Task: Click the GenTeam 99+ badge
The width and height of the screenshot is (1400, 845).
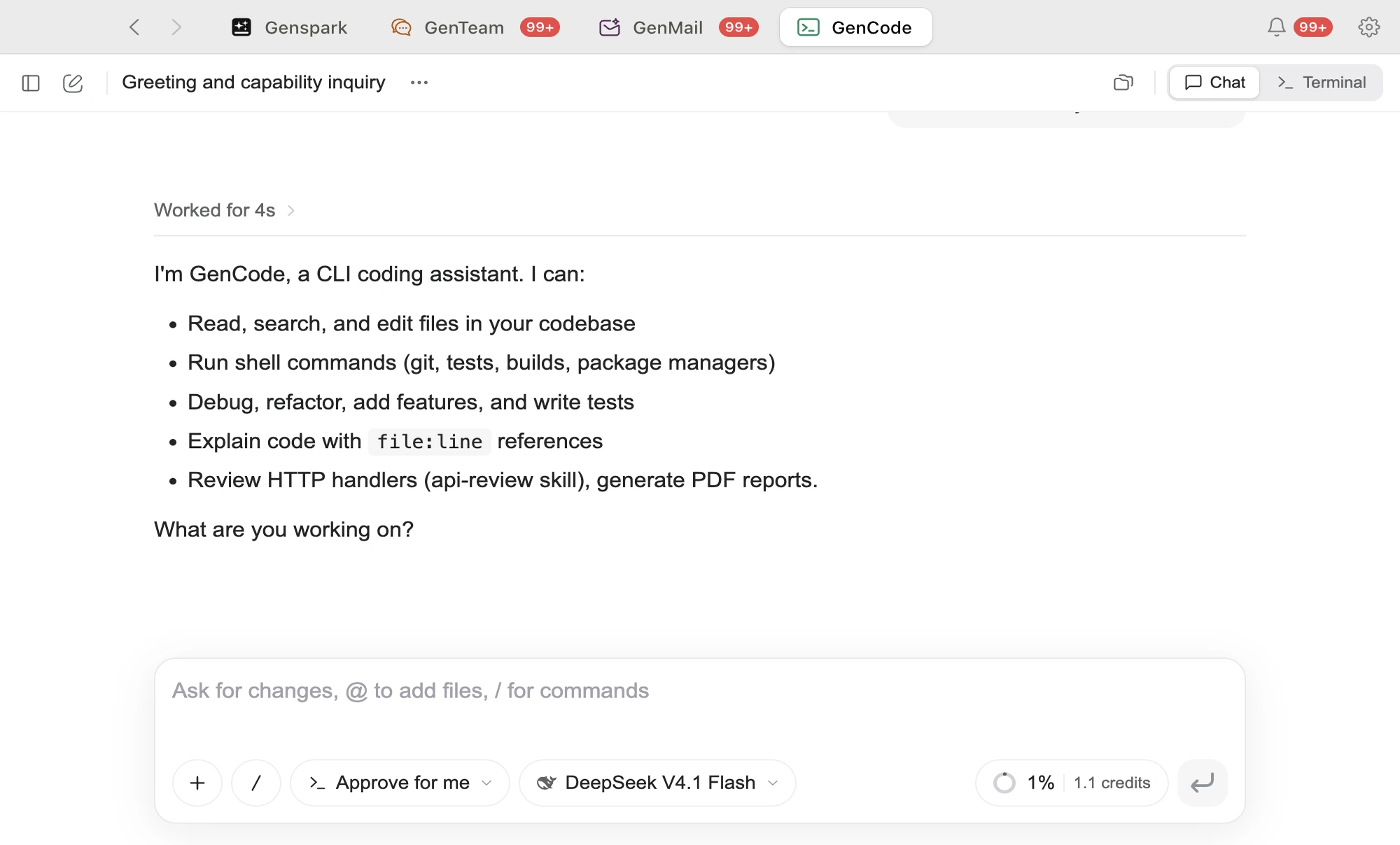Action: point(540,27)
